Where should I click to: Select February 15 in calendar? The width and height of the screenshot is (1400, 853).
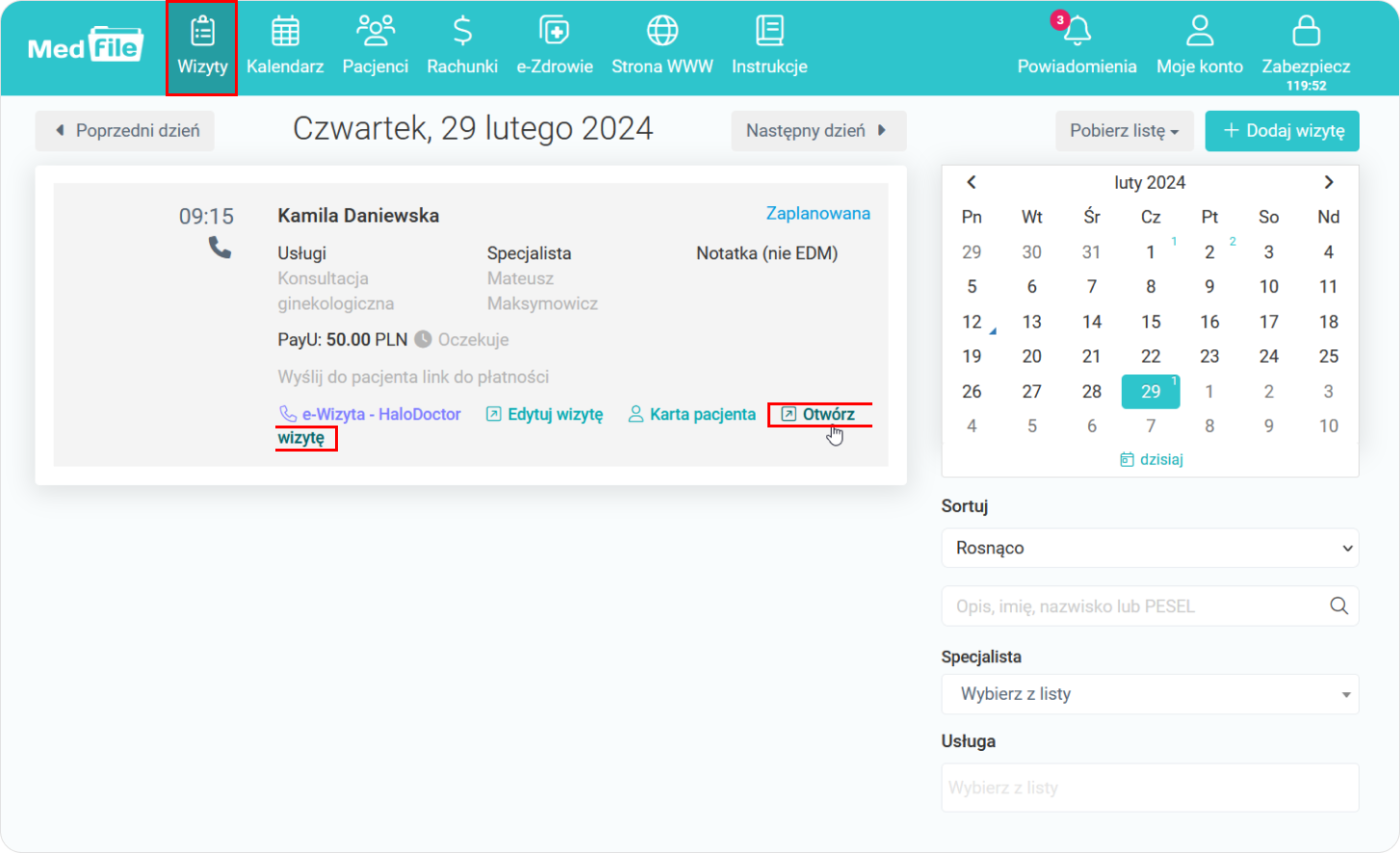click(1151, 322)
